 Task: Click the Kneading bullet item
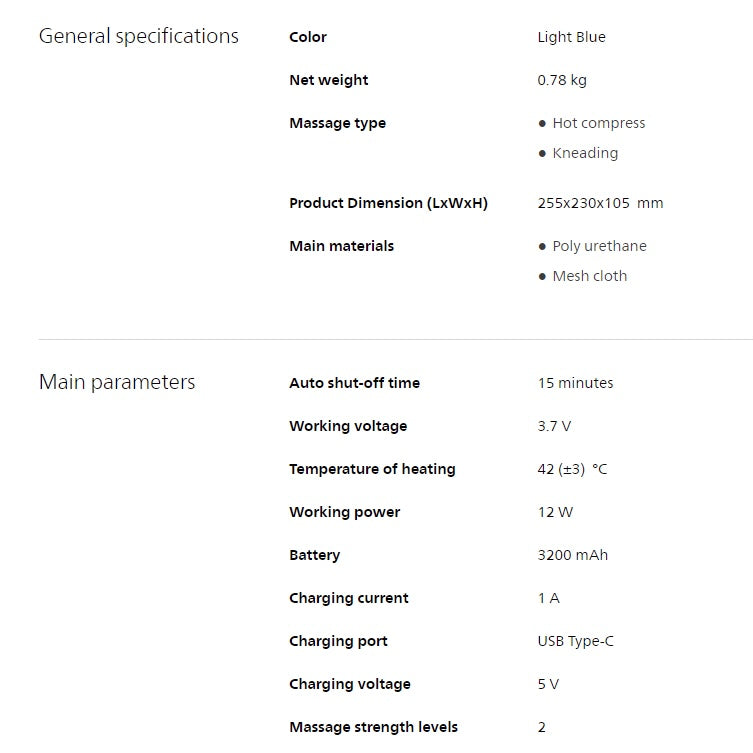coord(585,153)
